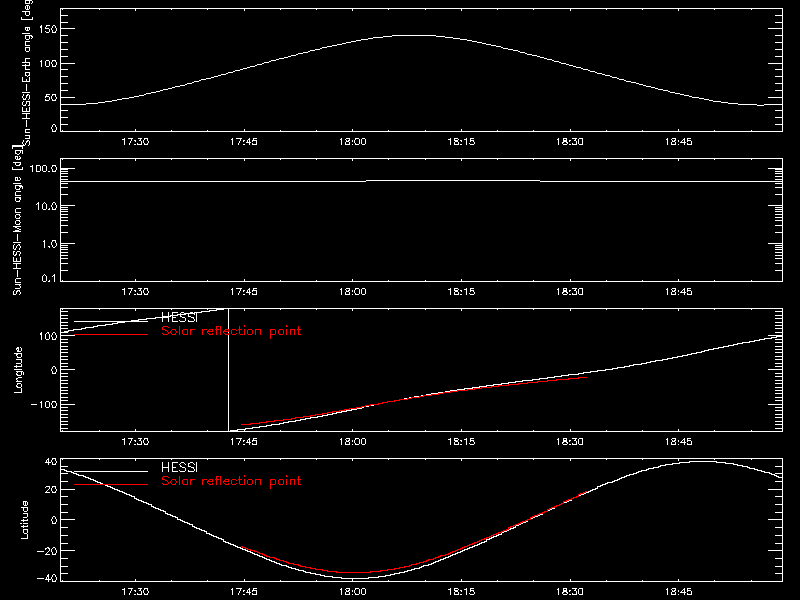Click 18:00 time label under Moon angle plot

pyautogui.click(x=353, y=292)
